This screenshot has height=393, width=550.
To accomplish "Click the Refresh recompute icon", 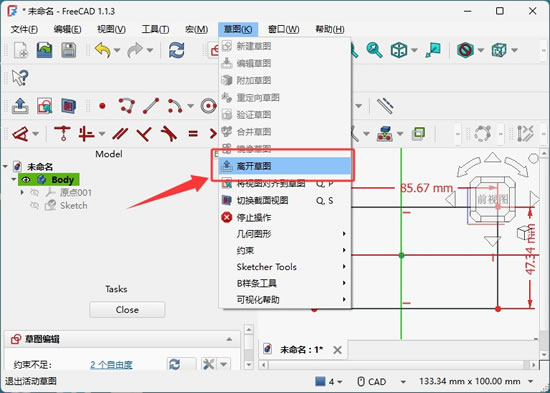I will [176, 50].
